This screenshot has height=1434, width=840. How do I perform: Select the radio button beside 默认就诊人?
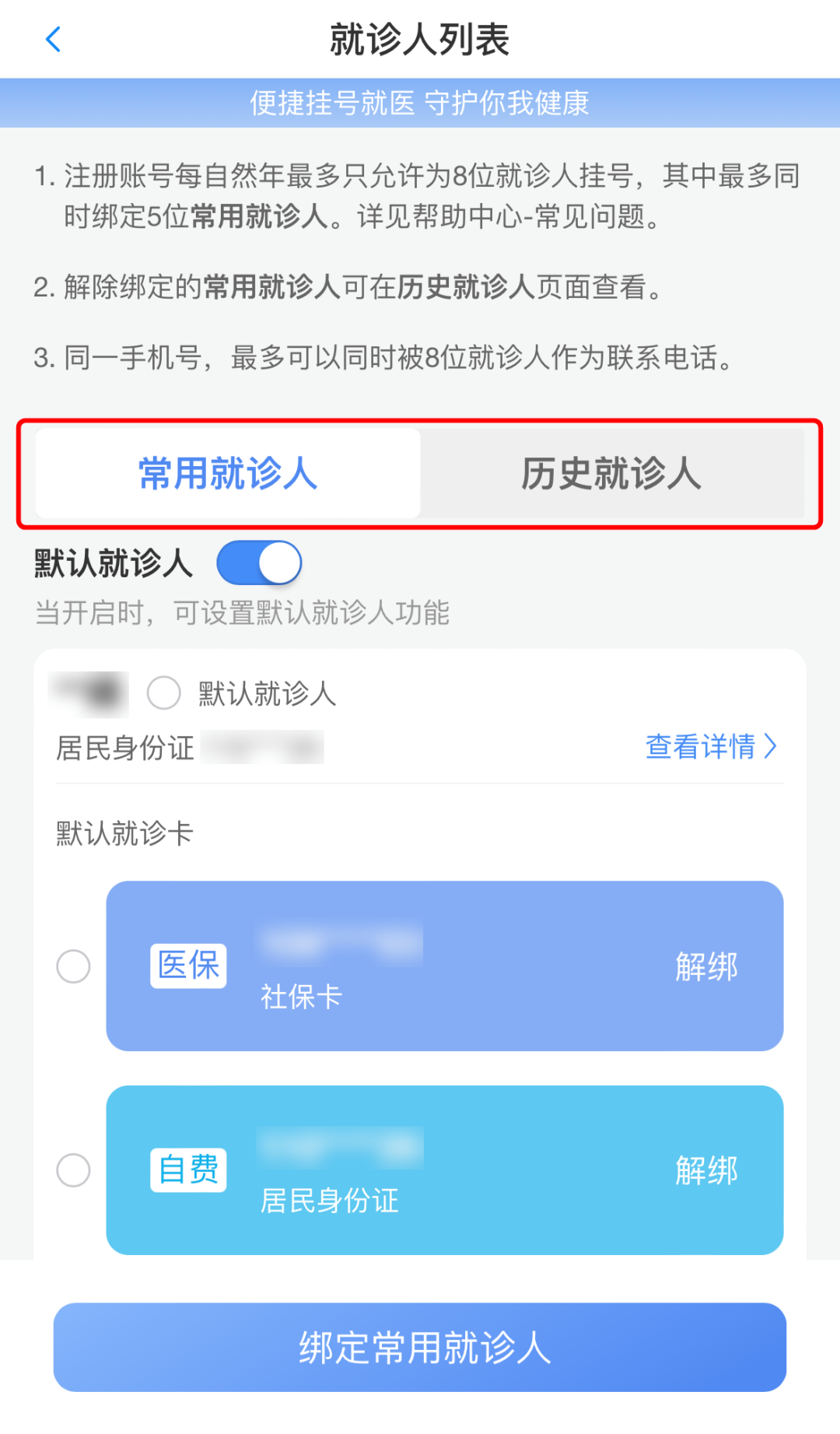(163, 693)
